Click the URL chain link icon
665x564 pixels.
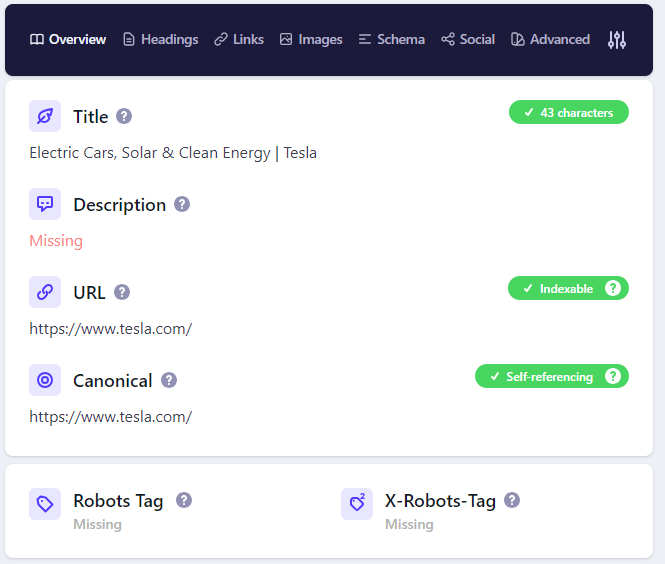coord(45,292)
